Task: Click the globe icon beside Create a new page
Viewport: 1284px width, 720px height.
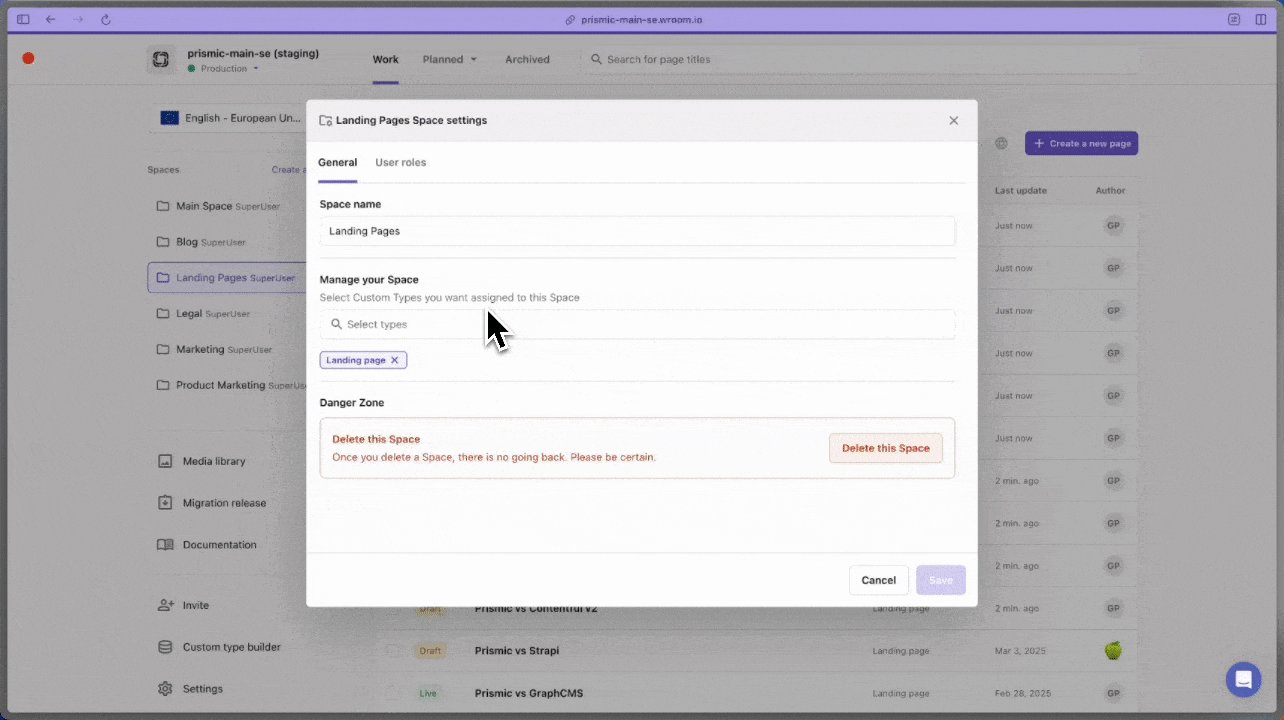Action: click(1001, 143)
